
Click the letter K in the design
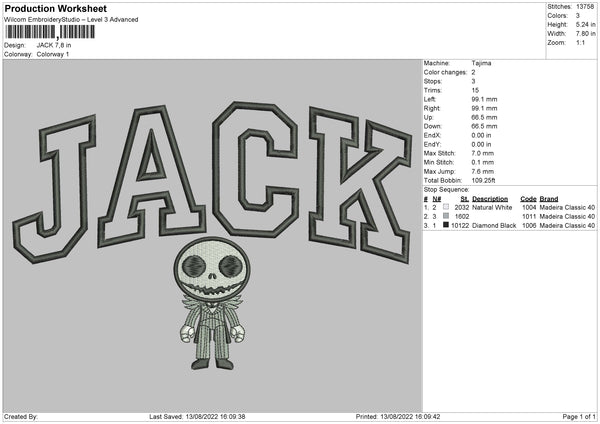[x=358, y=178]
